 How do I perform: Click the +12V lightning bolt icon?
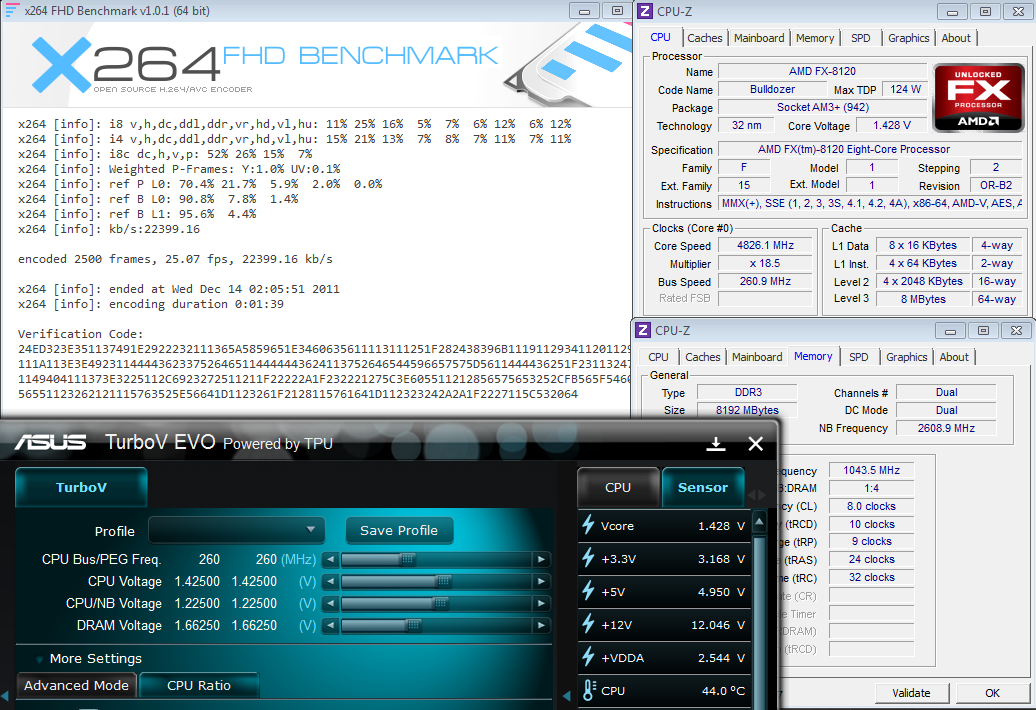tap(588, 625)
